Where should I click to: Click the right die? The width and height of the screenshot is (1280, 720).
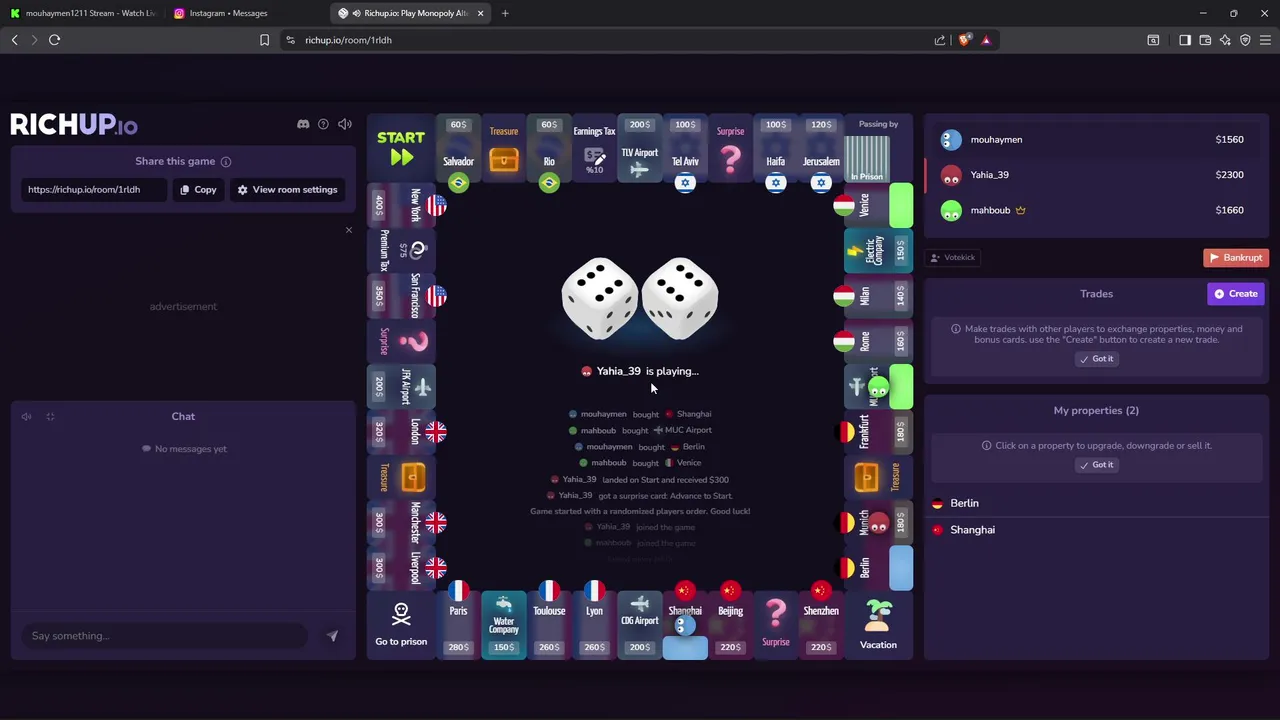click(680, 298)
